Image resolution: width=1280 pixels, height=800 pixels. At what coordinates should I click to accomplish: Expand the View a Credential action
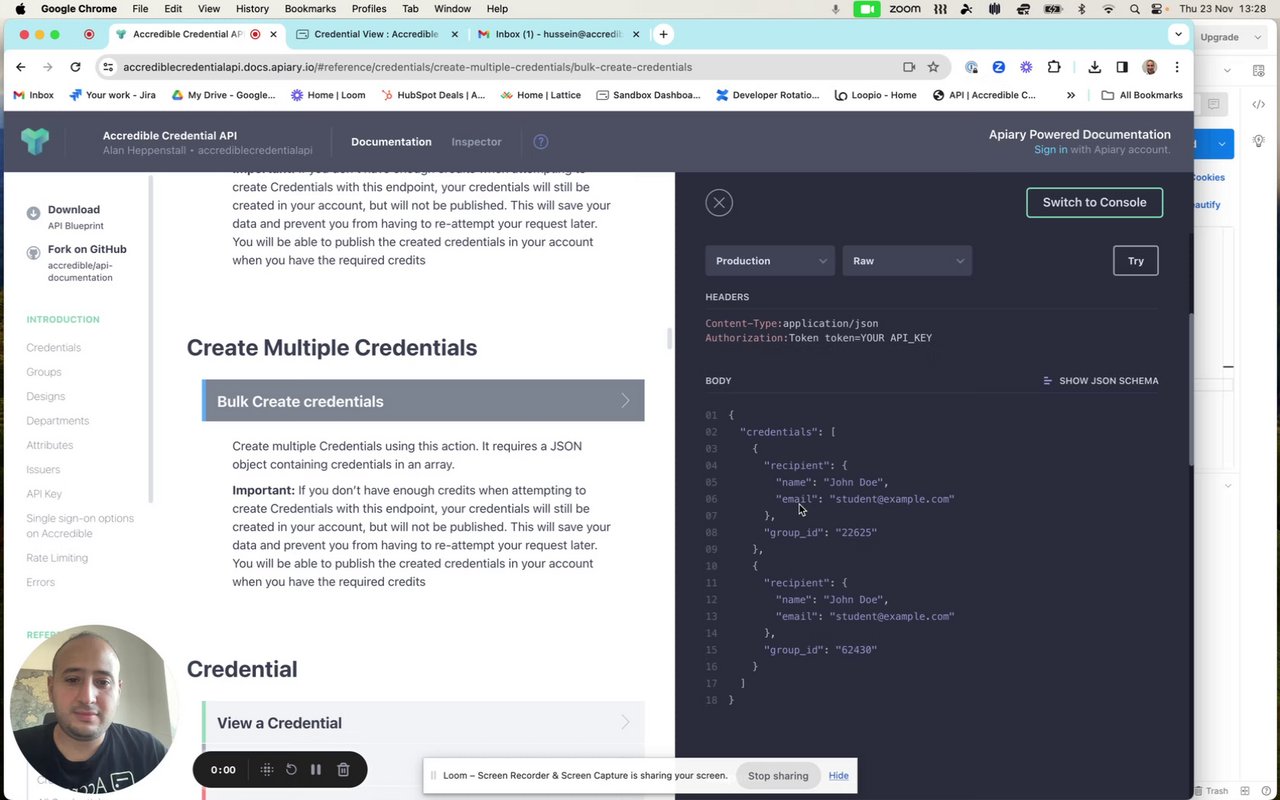(424, 723)
